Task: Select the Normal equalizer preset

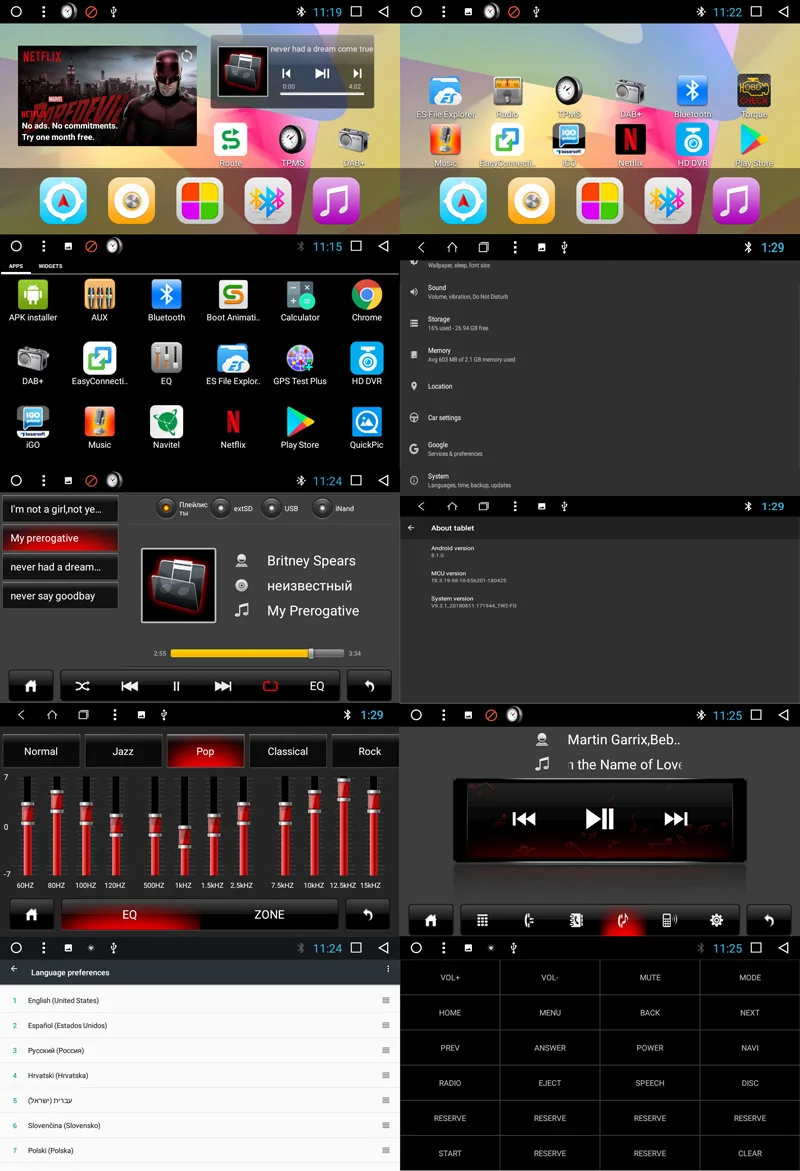Action: (41, 751)
